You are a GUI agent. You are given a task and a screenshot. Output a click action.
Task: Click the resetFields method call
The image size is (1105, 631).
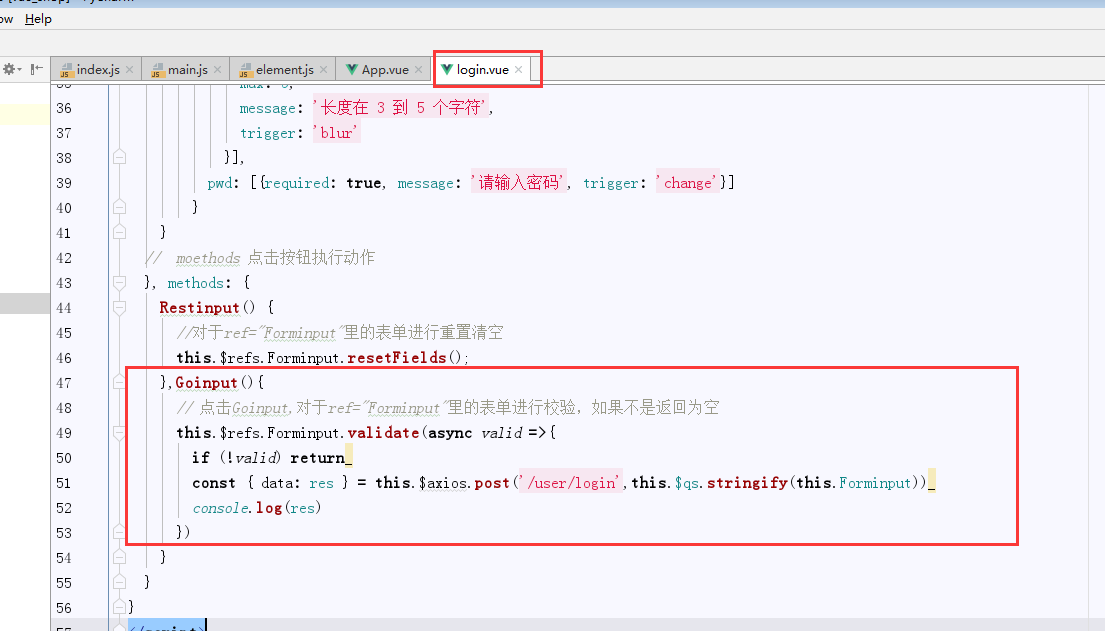[x=397, y=357]
